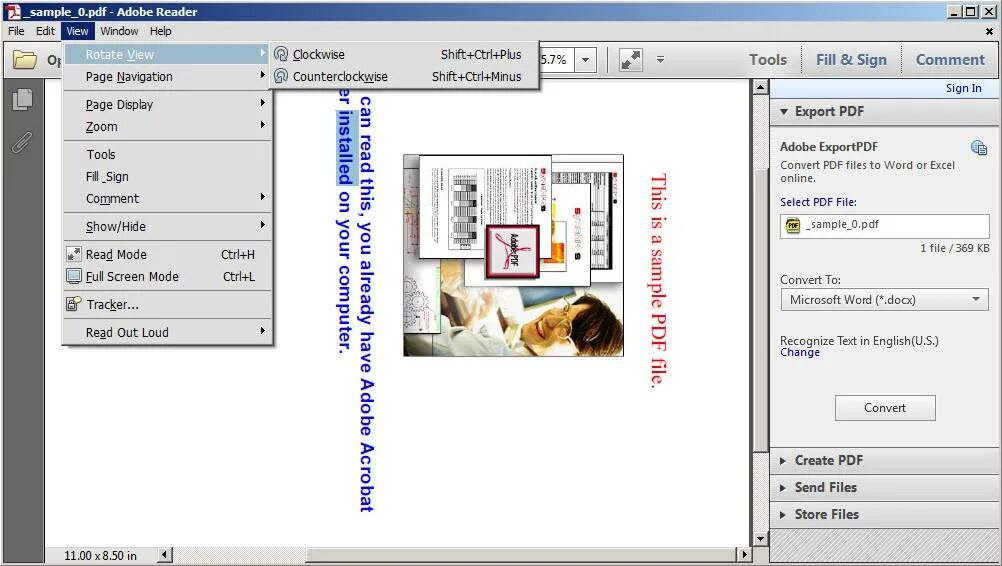The image size is (1002, 566).
Task: Click the Full Screen Mode monitor icon
Action: click(x=74, y=277)
